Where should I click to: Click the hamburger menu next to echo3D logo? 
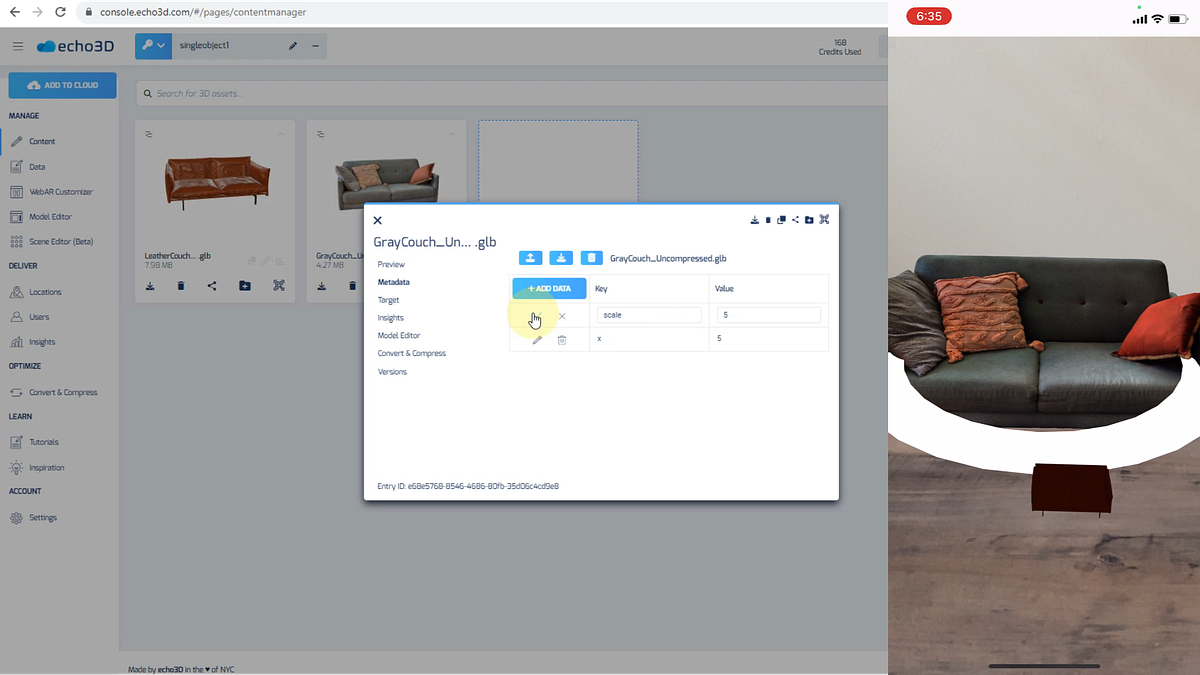[x=17, y=45]
